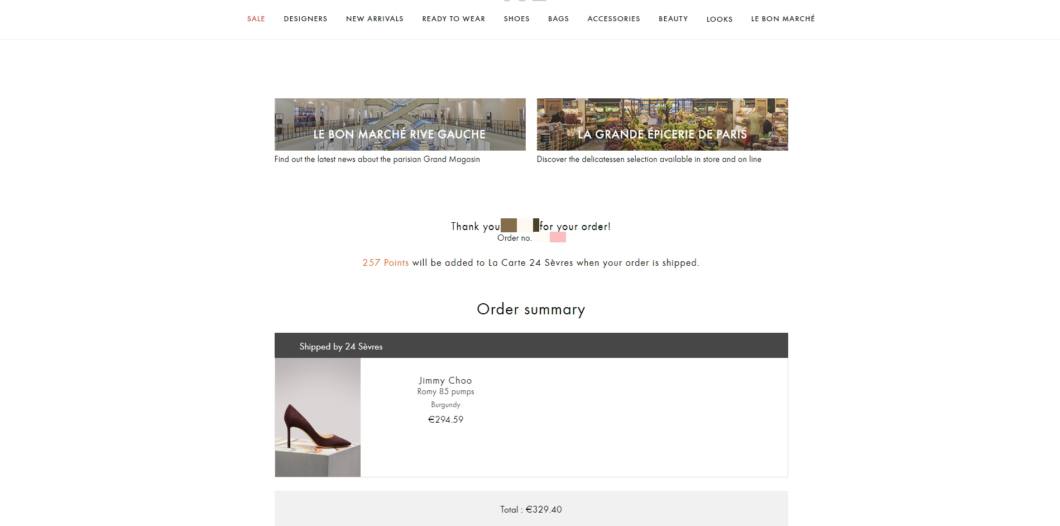Click the burgundy pump product image
This screenshot has width=1060, height=526.
click(318, 417)
